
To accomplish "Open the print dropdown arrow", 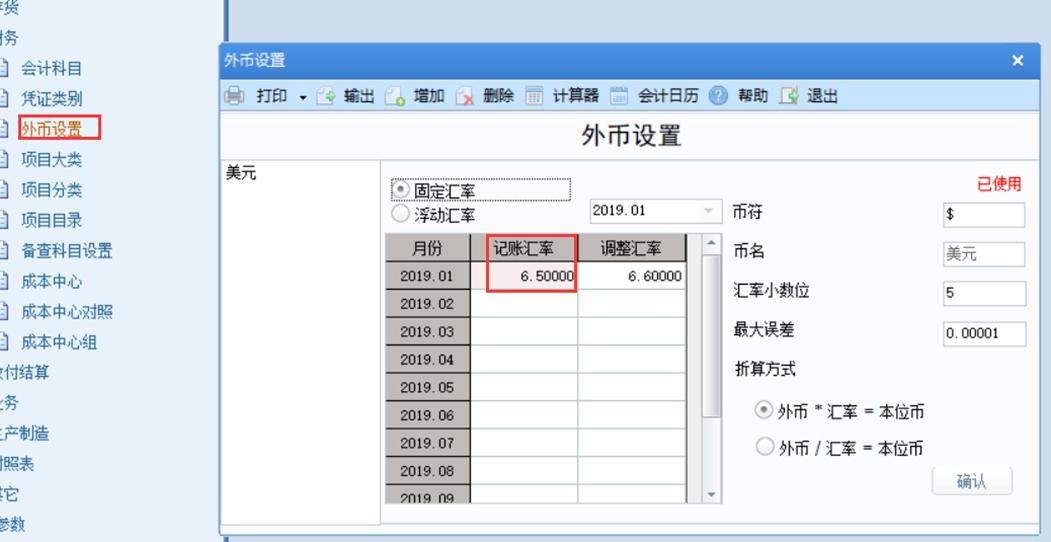I will click(302, 98).
